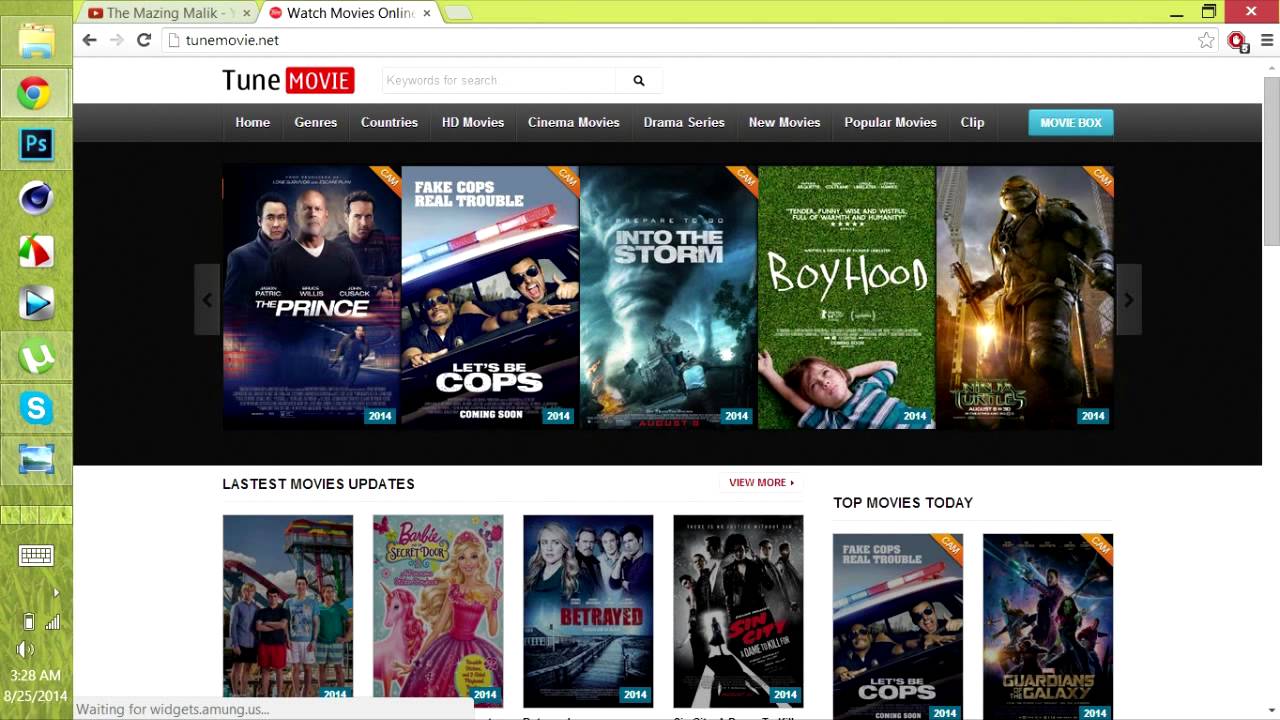Click the clock showing 3:28 AM
The height and width of the screenshot is (720, 1280).
(36, 675)
